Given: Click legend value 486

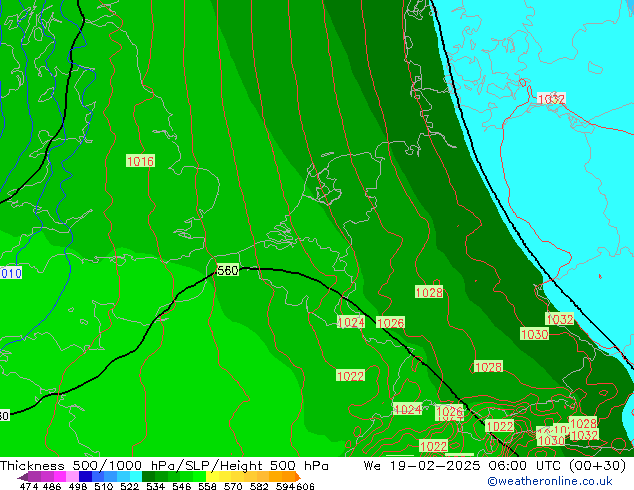Looking at the screenshot, I should click(52, 486).
